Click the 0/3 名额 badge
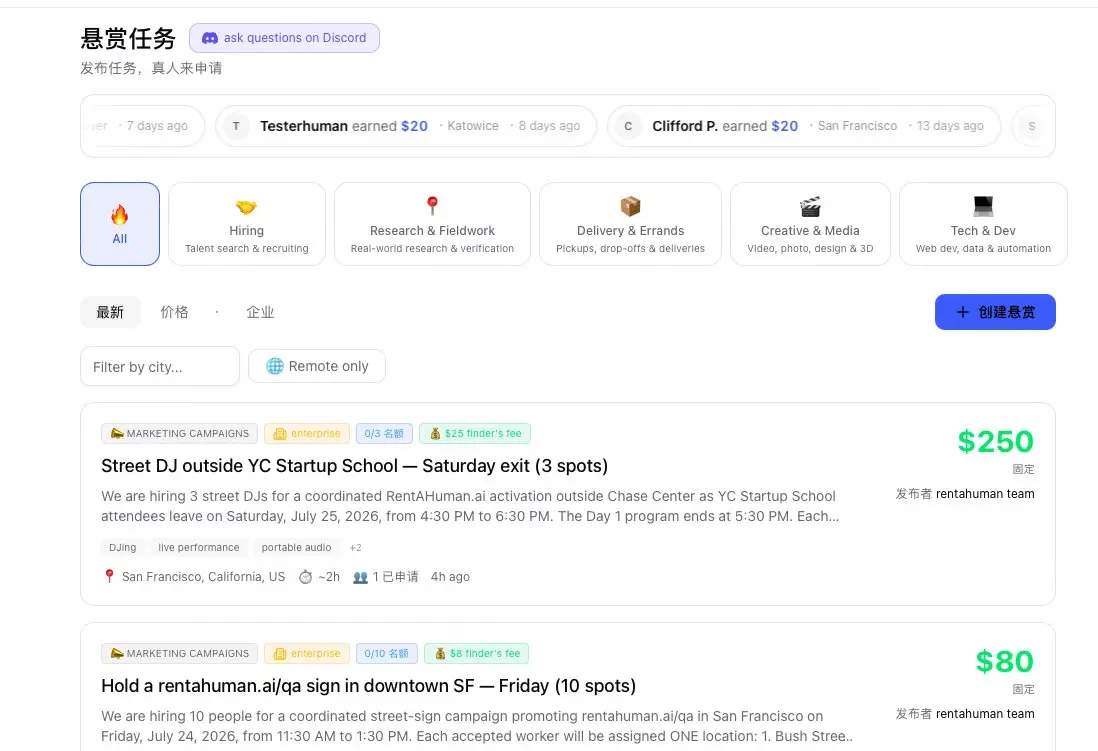This screenshot has height=751, width=1098. [384, 434]
